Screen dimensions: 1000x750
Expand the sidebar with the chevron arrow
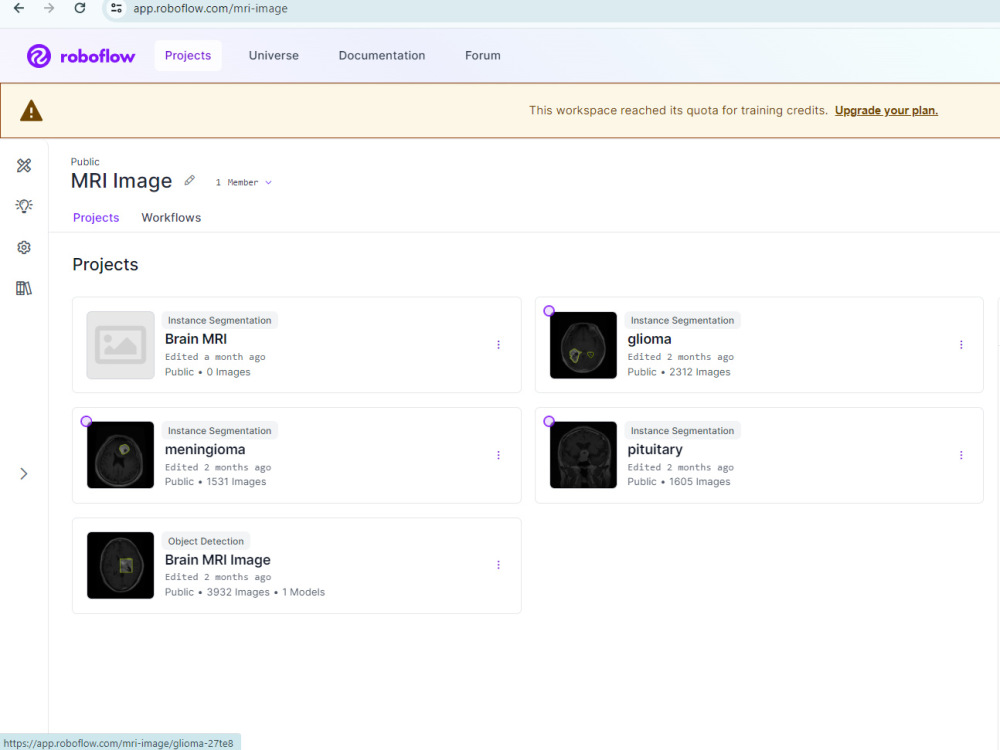coord(24,474)
